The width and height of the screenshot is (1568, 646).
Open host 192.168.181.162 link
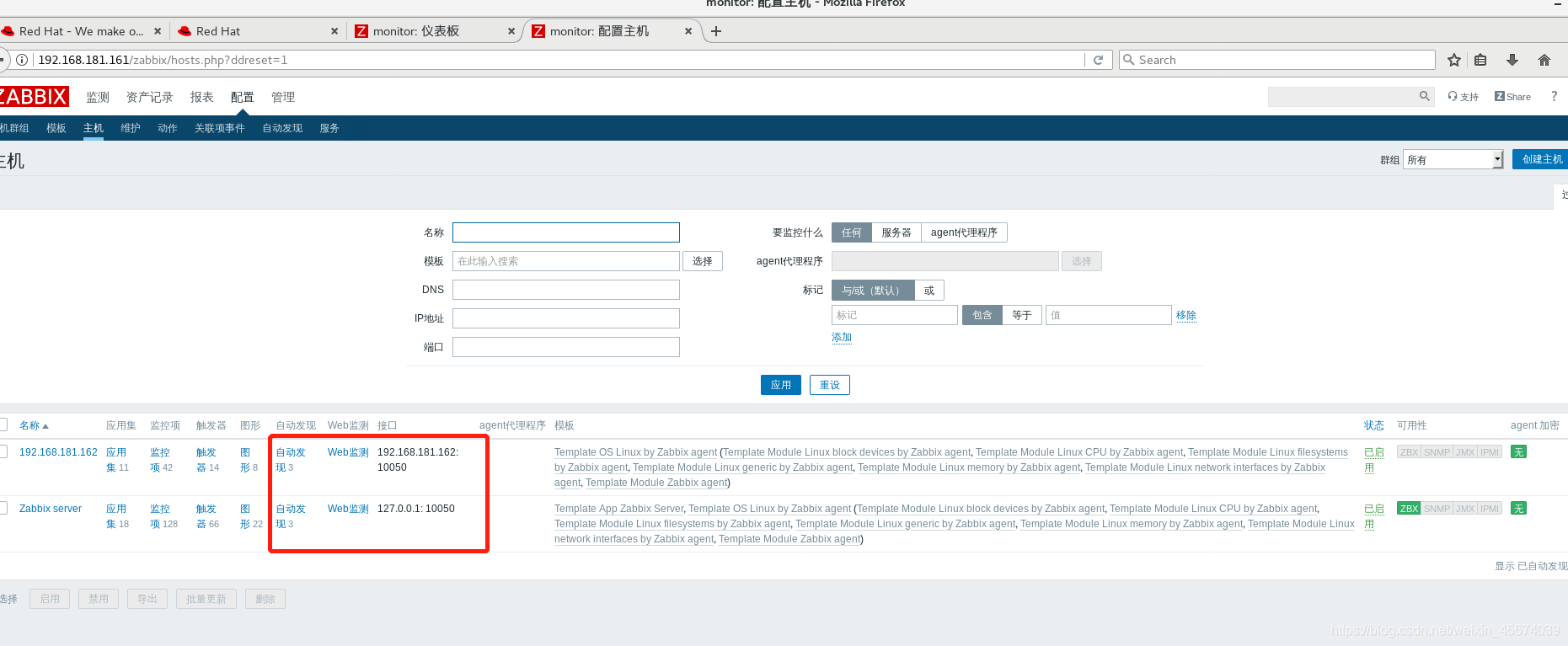[58, 452]
